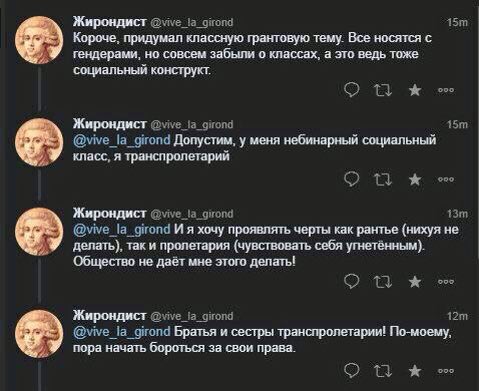The width and height of the screenshot is (479, 391).
Task: Retweet the Братья и сестры tweet
Action: (383, 371)
